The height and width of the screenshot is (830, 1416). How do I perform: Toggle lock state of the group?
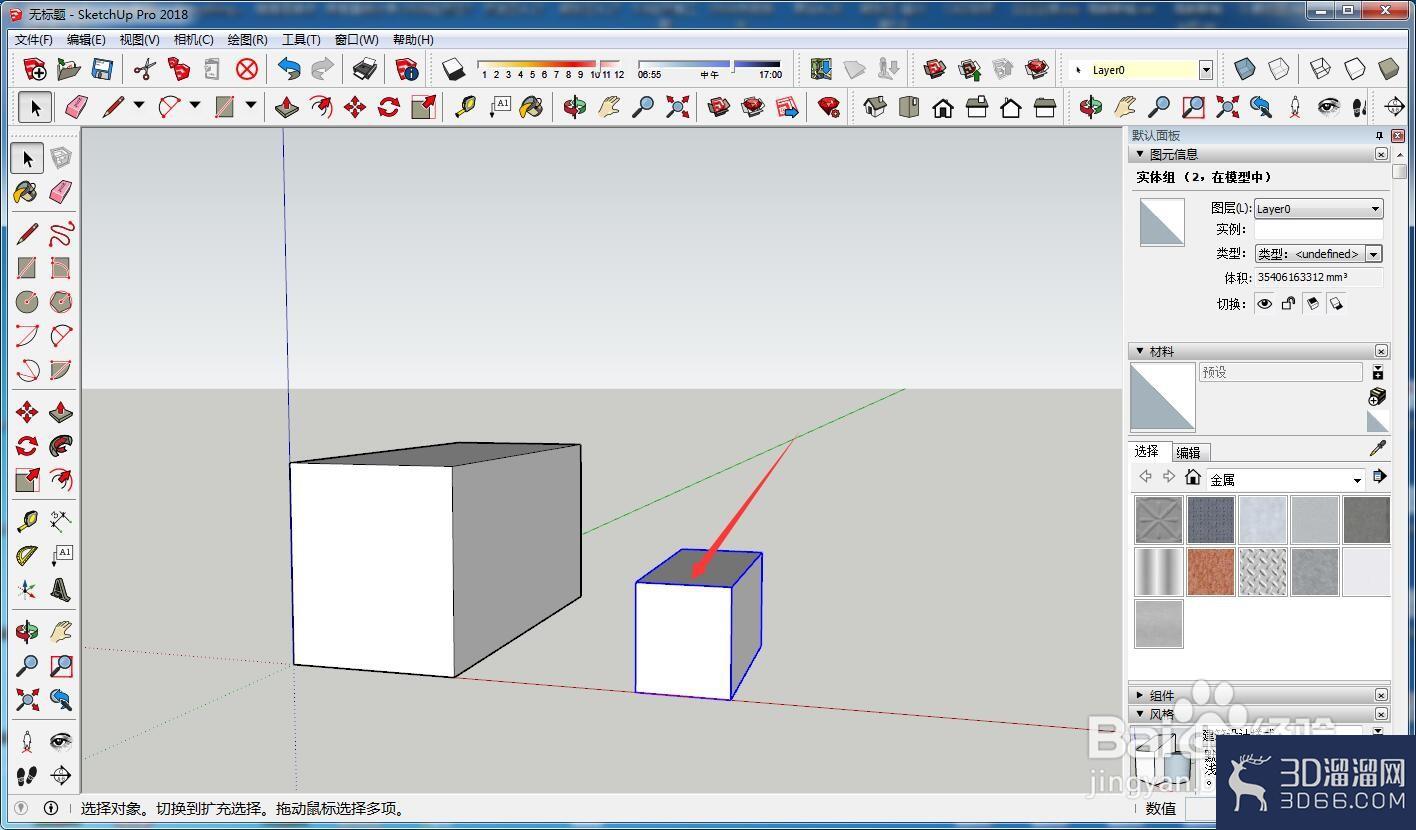[1288, 304]
